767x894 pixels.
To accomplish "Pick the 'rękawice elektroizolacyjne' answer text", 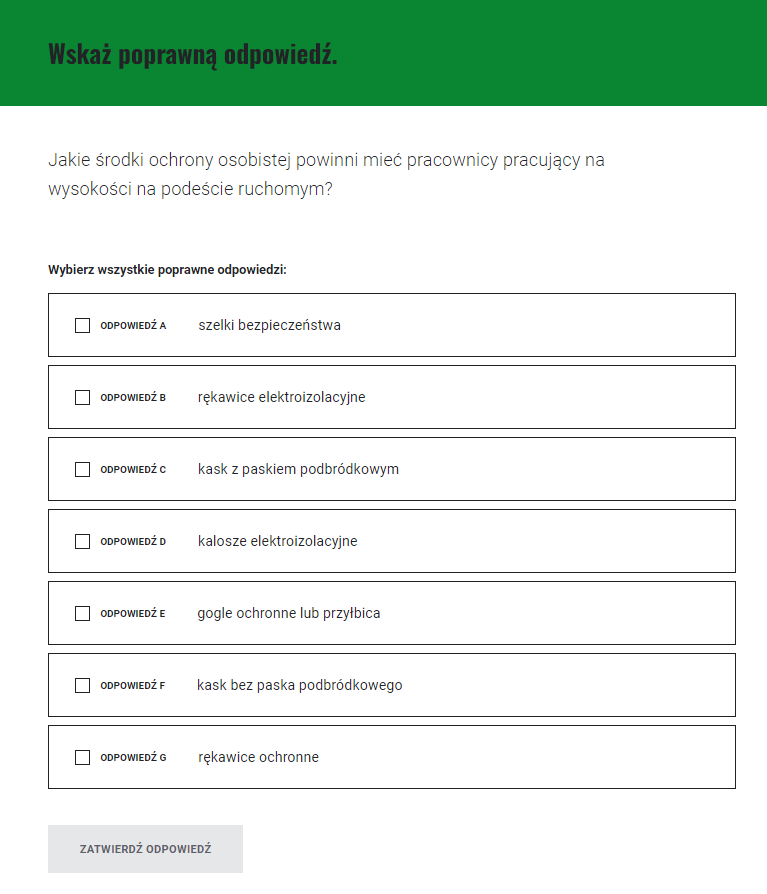I will [281, 397].
